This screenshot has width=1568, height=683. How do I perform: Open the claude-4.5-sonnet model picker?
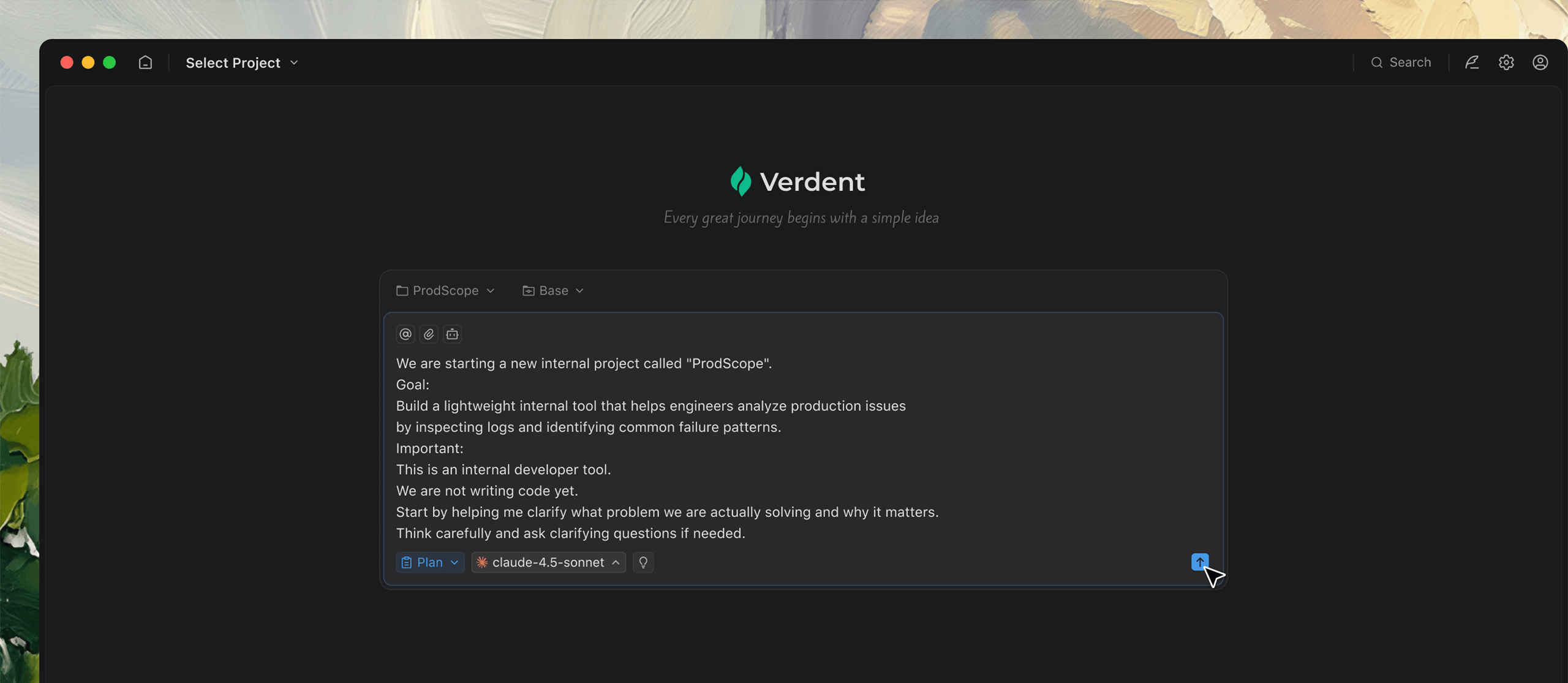(548, 562)
